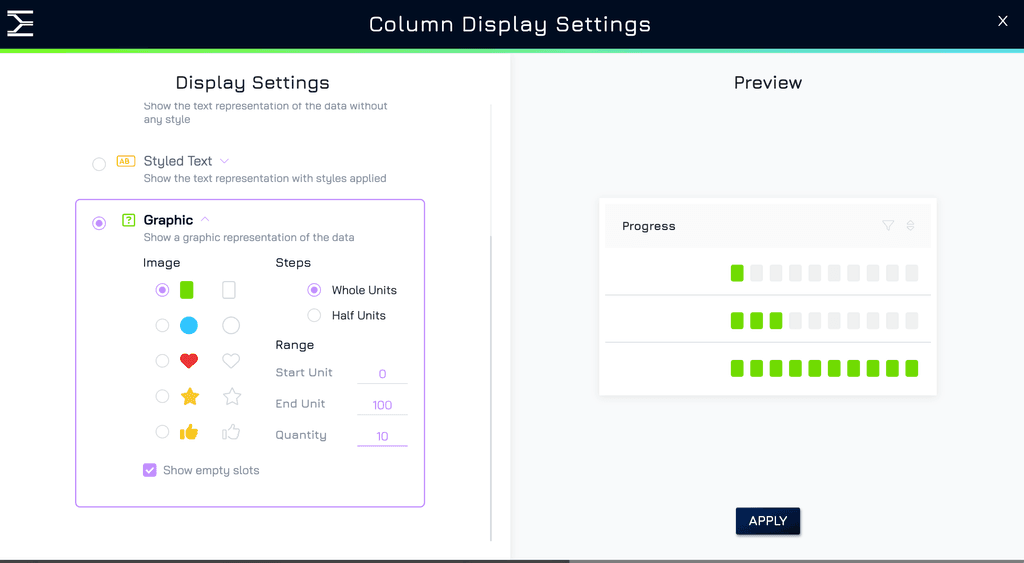Image resolution: width=1024 pixels, height=563 pixels.
Task: Pick the filled green square image
Action: (187, 290)
